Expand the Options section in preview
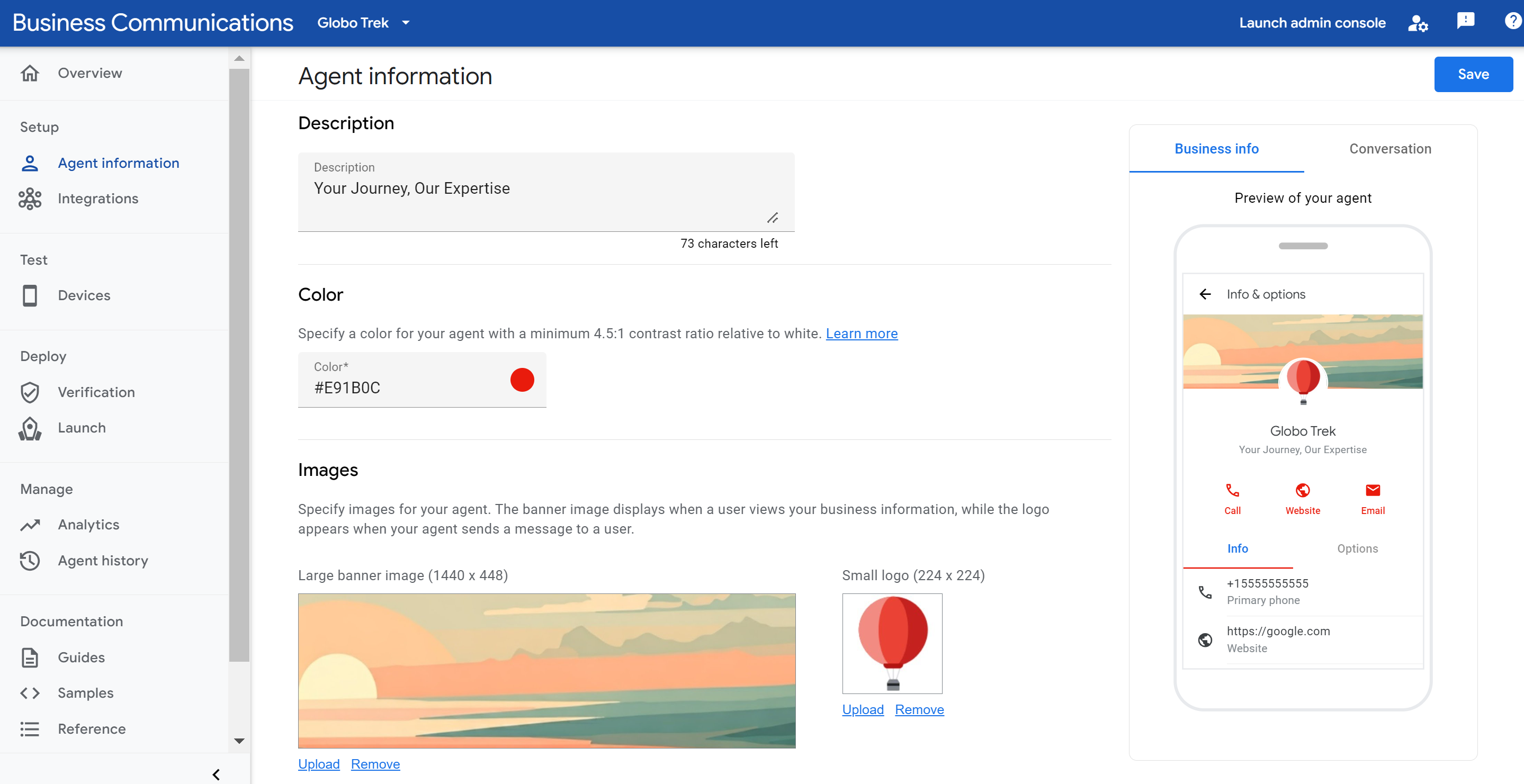 [1357, 548]
